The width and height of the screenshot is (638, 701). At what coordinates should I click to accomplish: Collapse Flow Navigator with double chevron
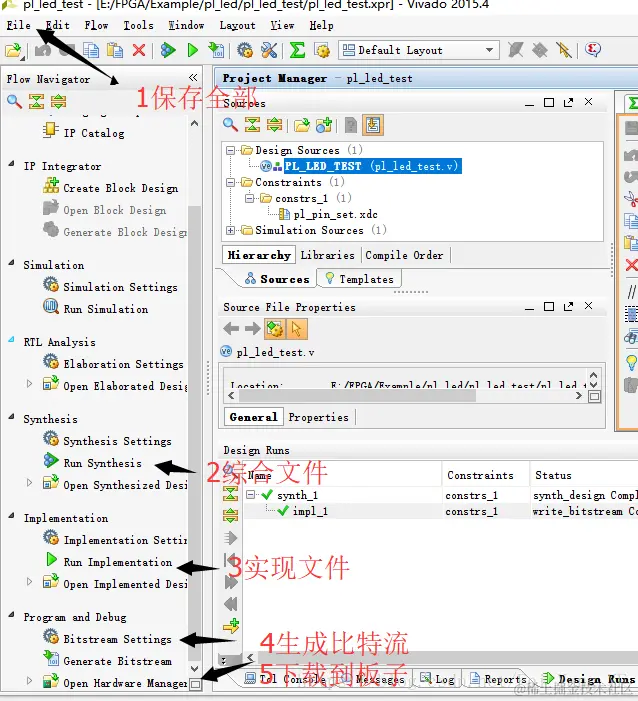193,78
